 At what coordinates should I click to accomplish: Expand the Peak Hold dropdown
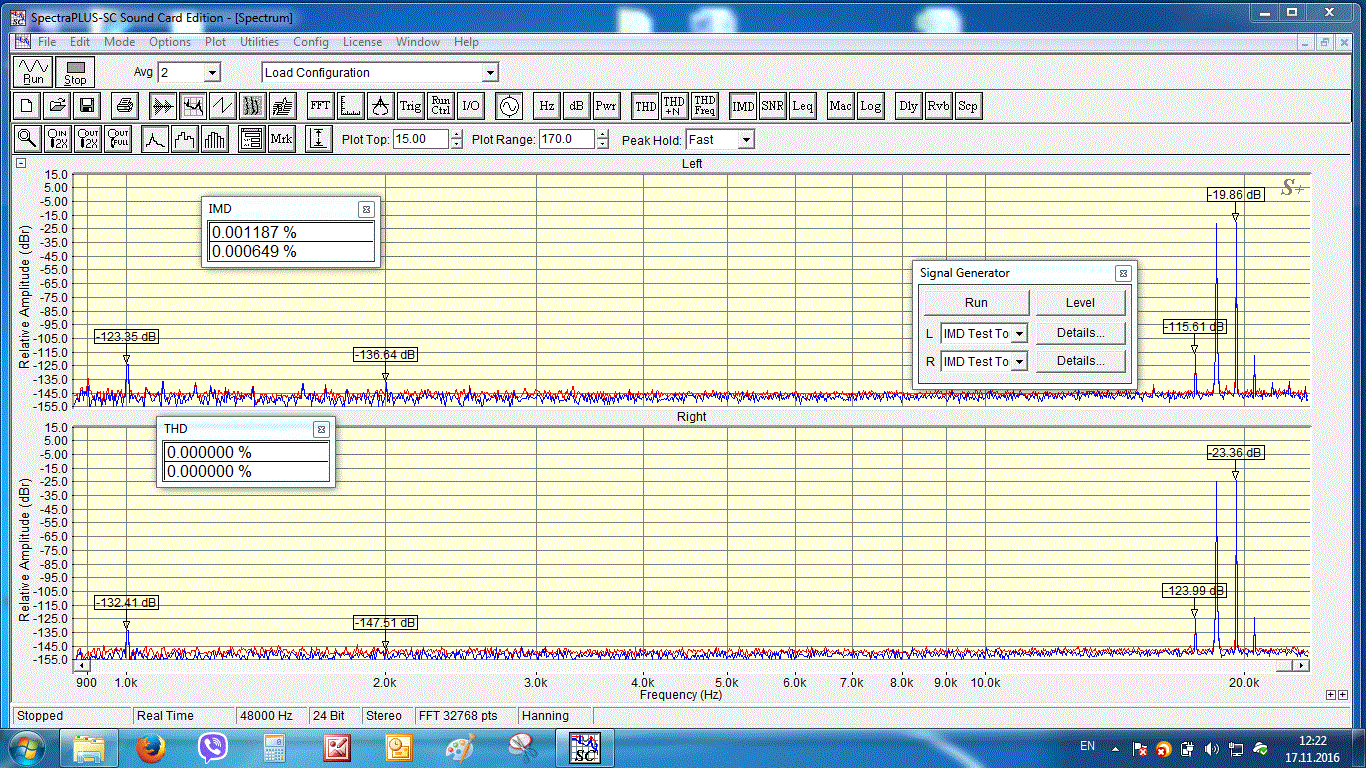click(745, 140)
